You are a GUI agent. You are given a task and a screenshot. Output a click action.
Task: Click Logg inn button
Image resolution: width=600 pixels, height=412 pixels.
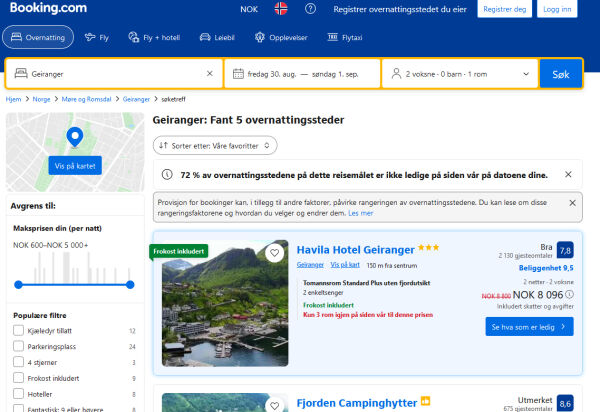(x=557, y=9)
